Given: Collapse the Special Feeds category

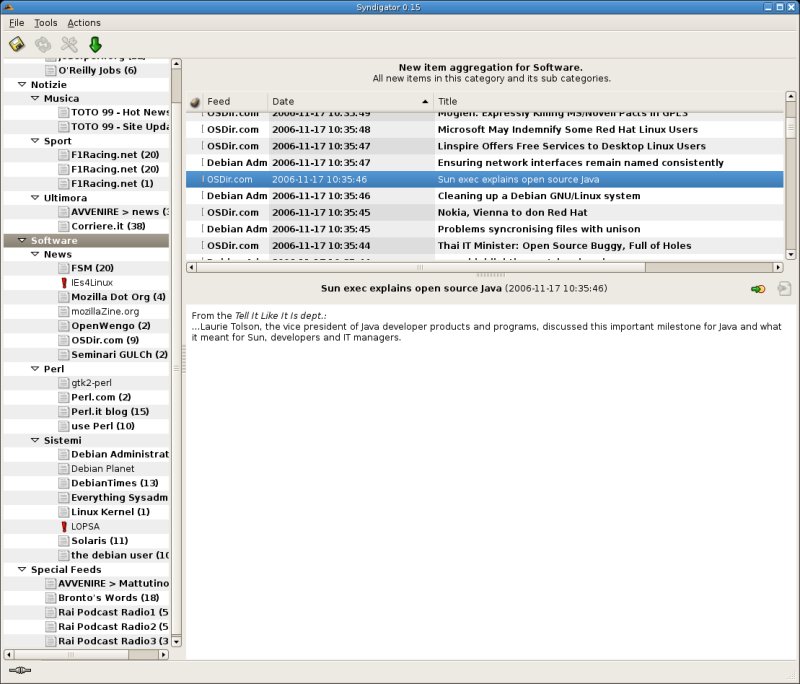Looking at the screenshot, I should [x=22, y=569].
